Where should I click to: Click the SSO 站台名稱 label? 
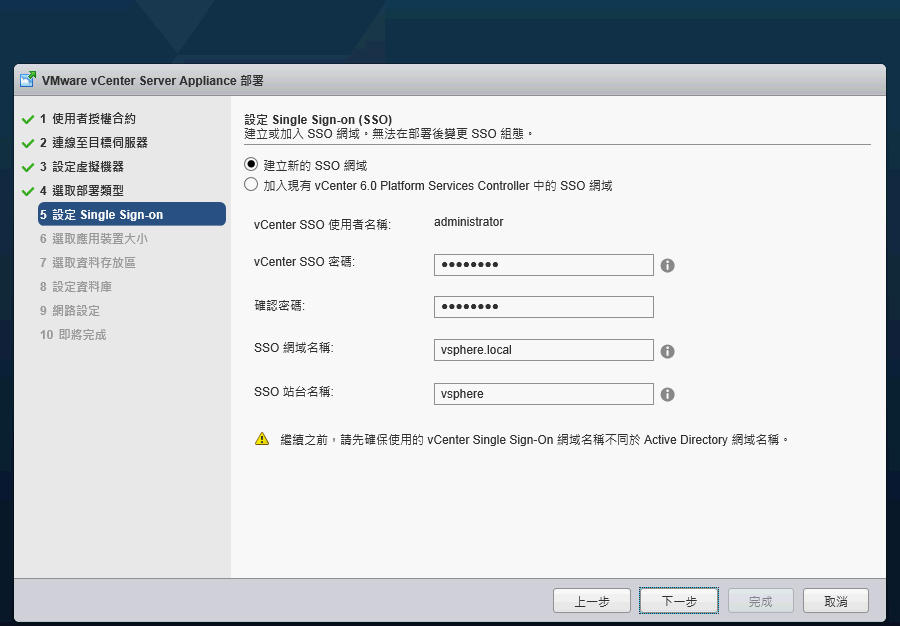[293, 392]
